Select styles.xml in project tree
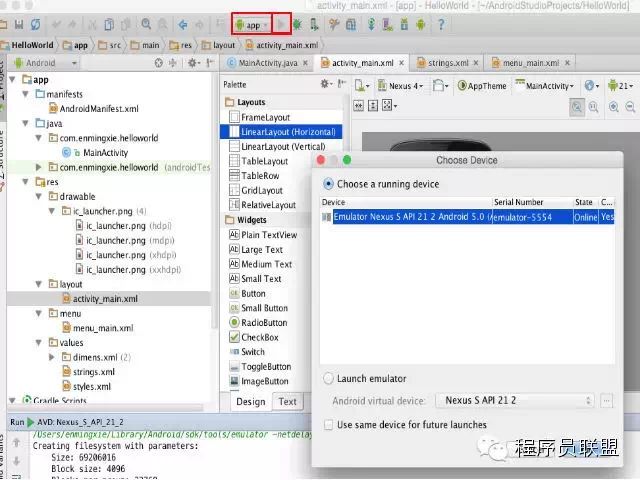 tap(87, 387)
